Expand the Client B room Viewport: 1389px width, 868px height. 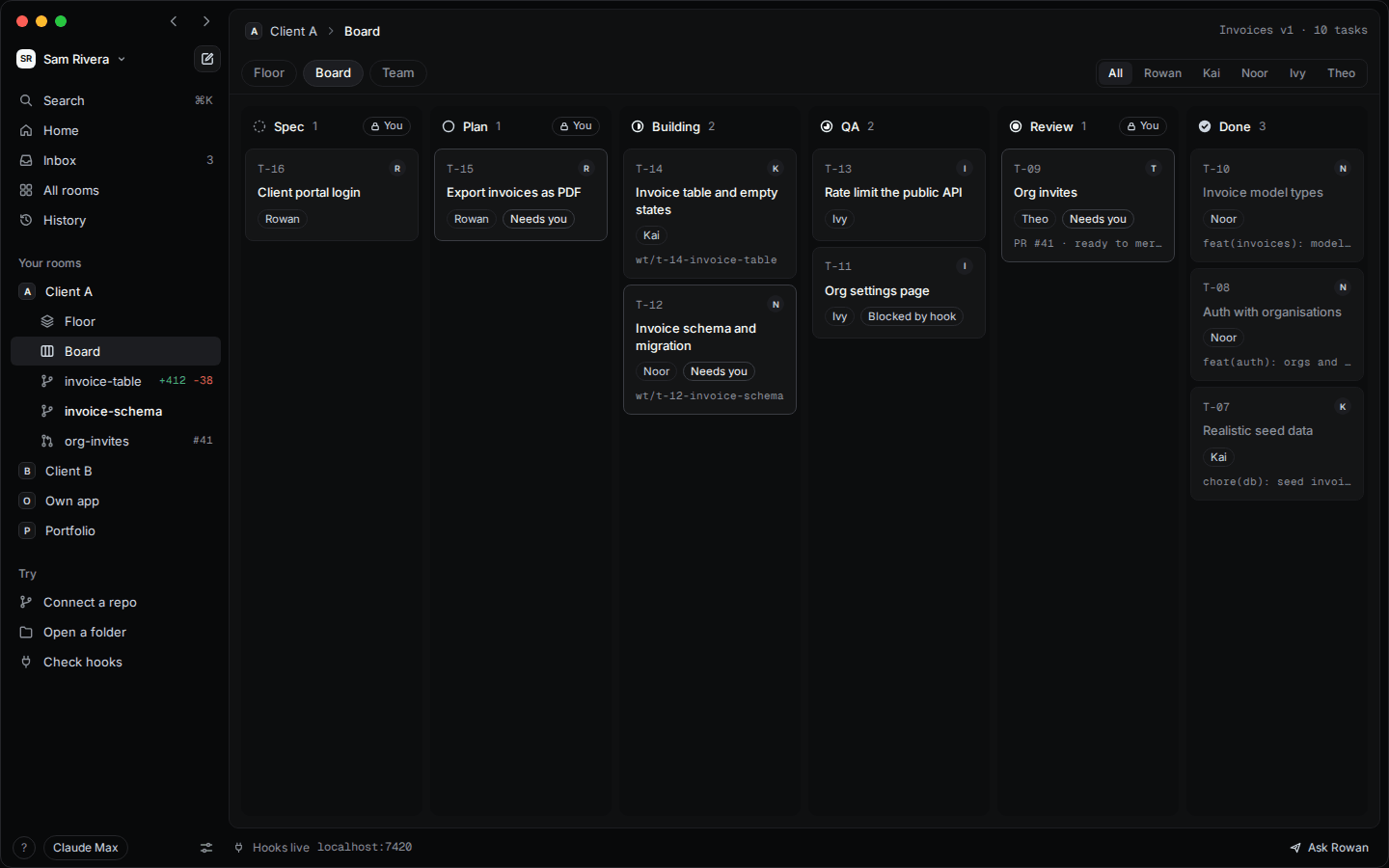(x=116, y=471)
